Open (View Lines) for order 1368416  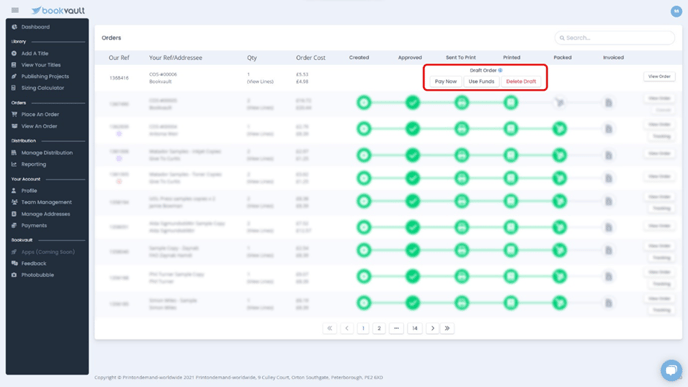(x=260, y=82)
